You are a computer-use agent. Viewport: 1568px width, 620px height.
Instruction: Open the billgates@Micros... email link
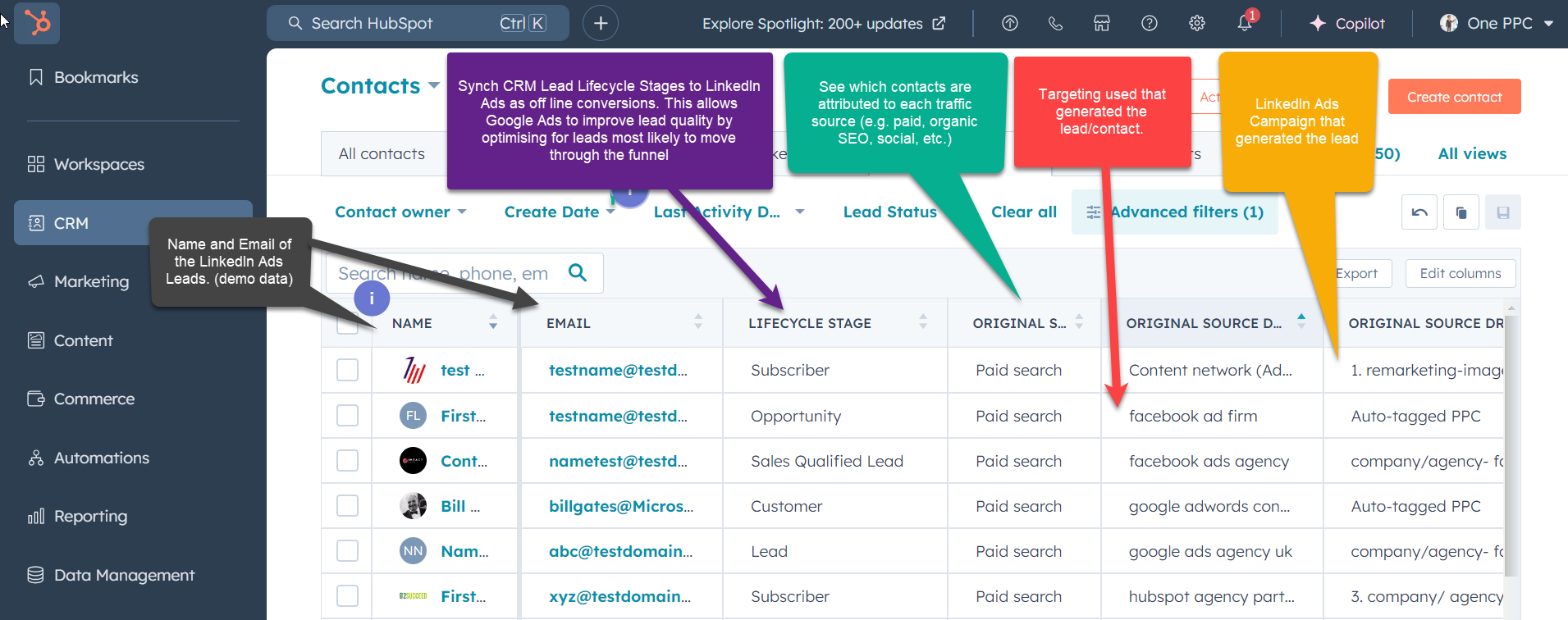tap(621, 506)
